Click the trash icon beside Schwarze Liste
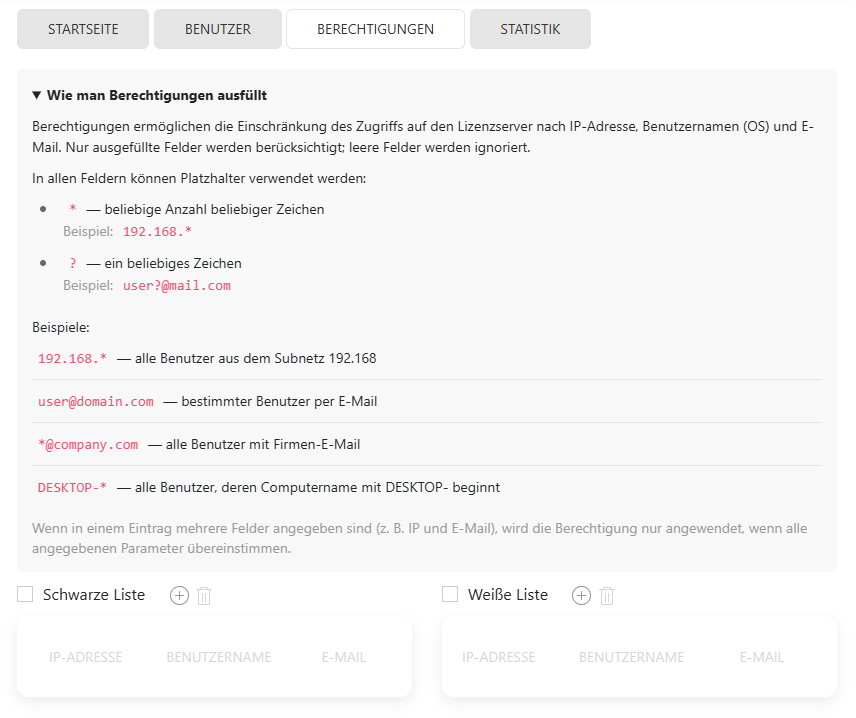Image resolution: width=856 pixels, height=718 pixels. coord(204,596)
